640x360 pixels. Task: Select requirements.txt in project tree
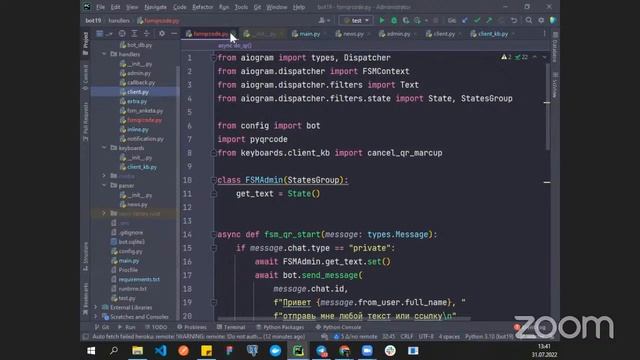coord(139,280)
